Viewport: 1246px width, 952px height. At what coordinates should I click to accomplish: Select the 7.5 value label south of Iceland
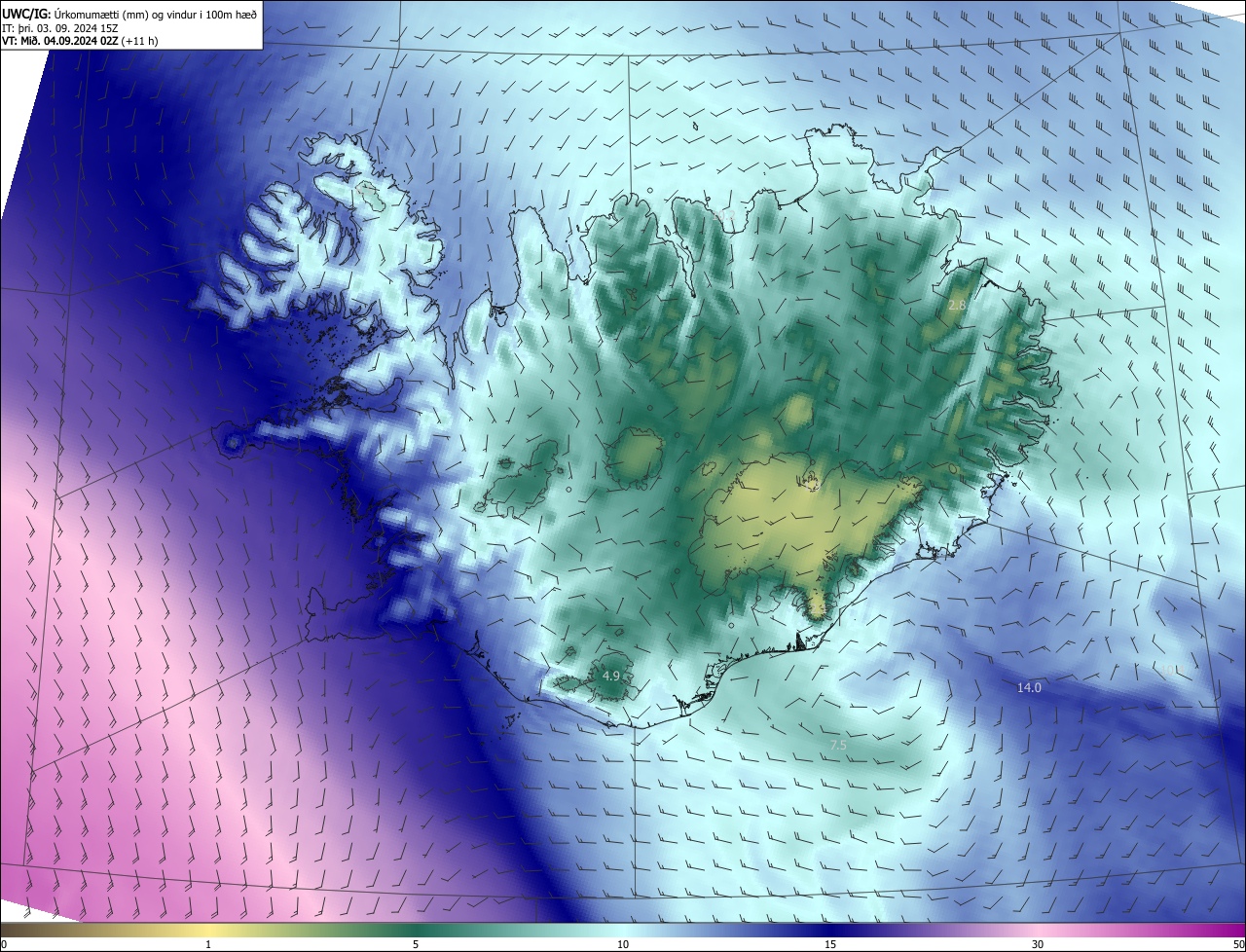pos(838,746)
